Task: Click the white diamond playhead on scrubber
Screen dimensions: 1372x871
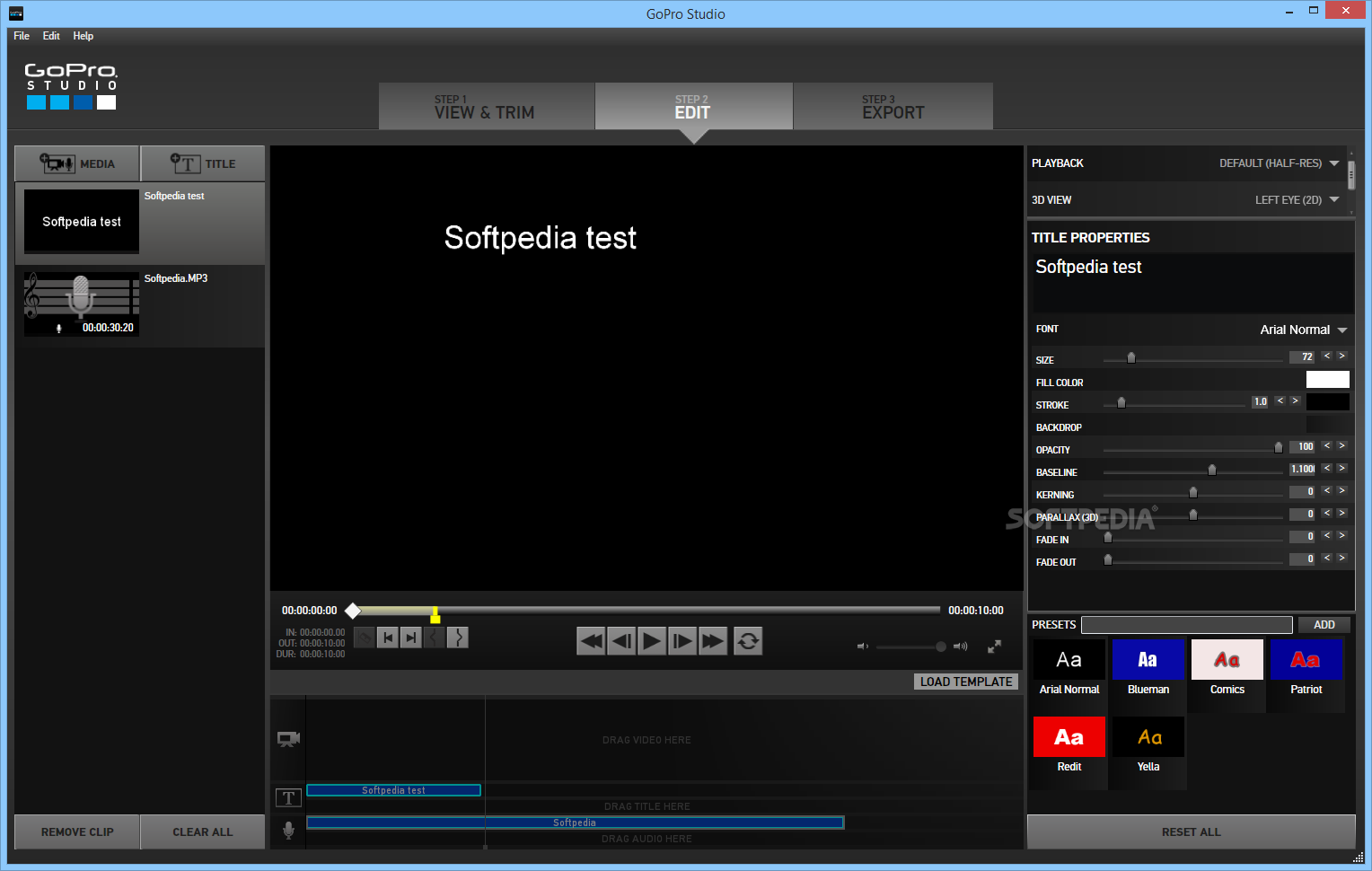Action: (353, 611)
